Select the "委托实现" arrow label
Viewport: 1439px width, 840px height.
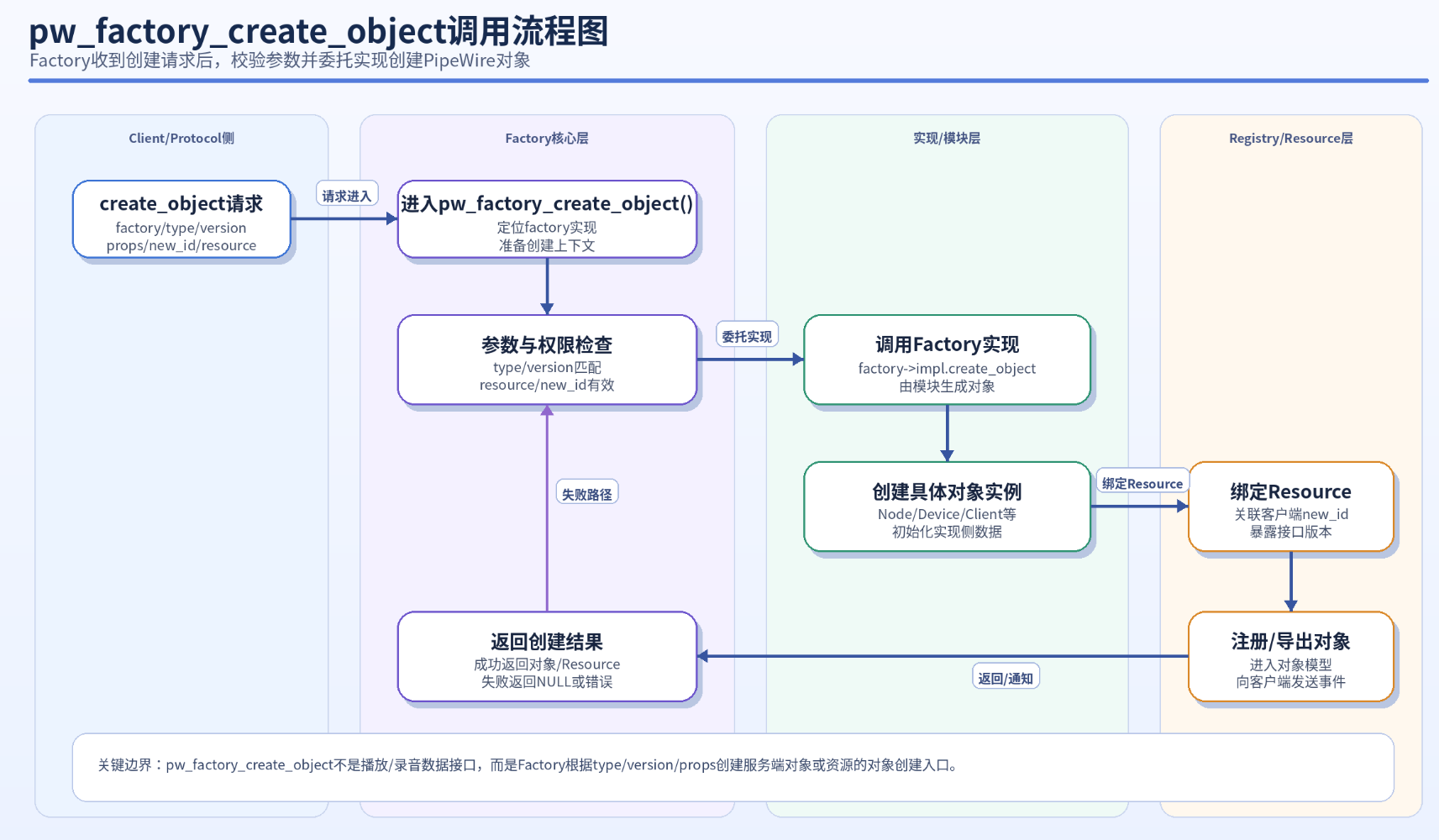coord(747,336)
